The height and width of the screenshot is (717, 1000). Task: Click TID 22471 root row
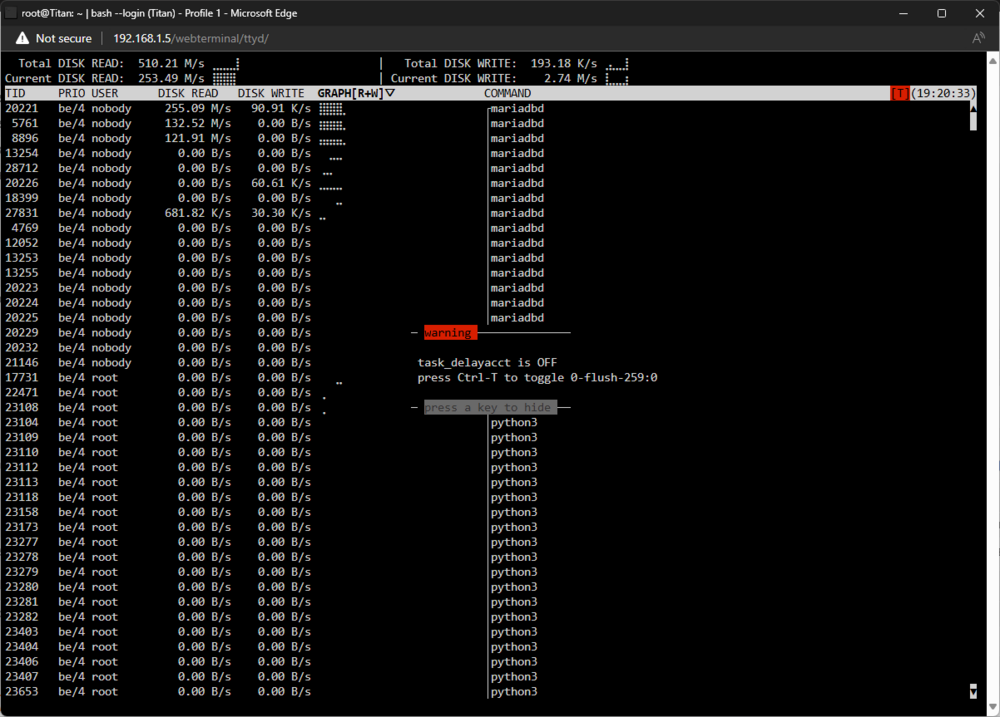click(x=158, y=392)
